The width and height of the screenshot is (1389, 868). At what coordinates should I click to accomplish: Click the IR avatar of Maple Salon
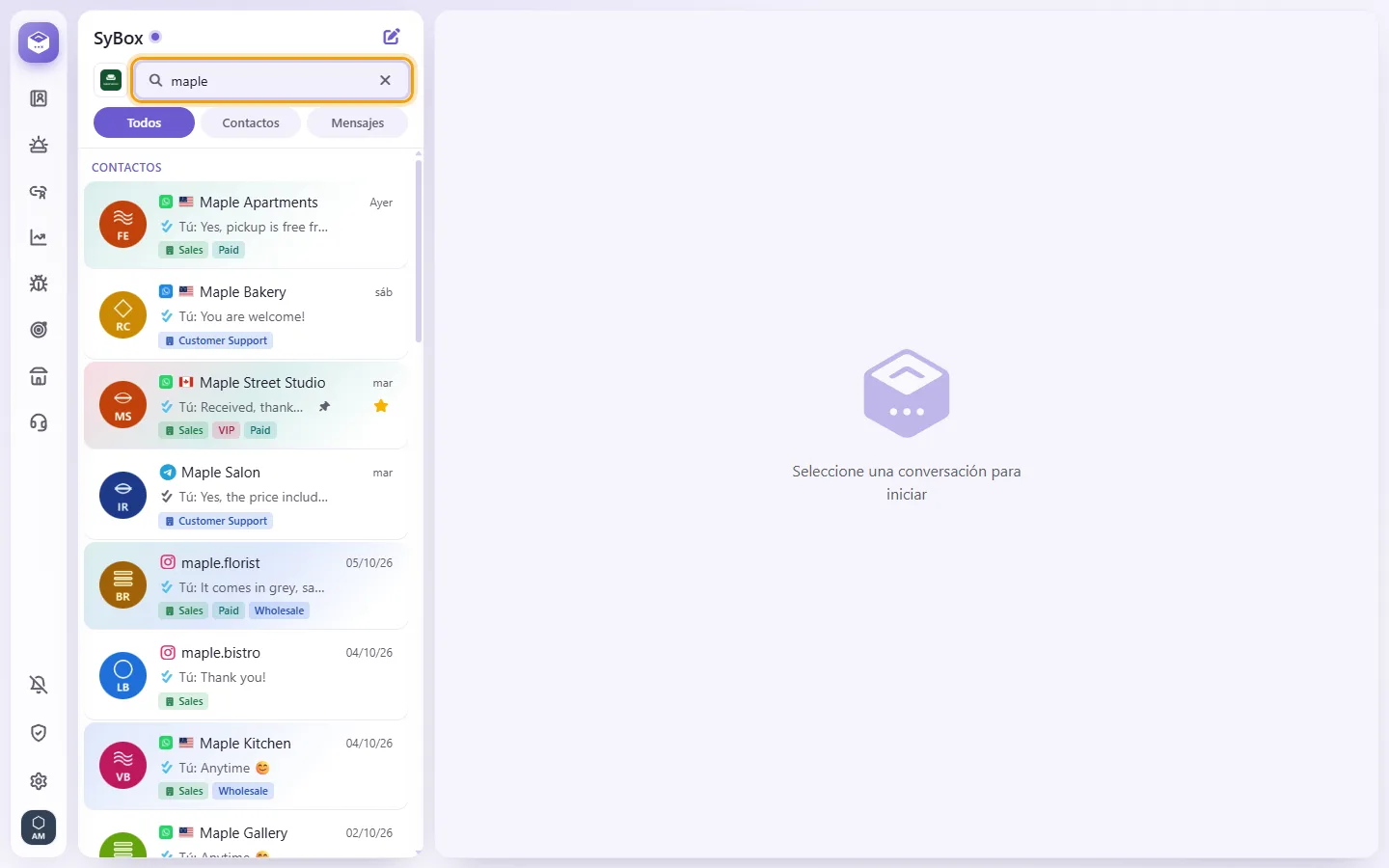(123, 495)
